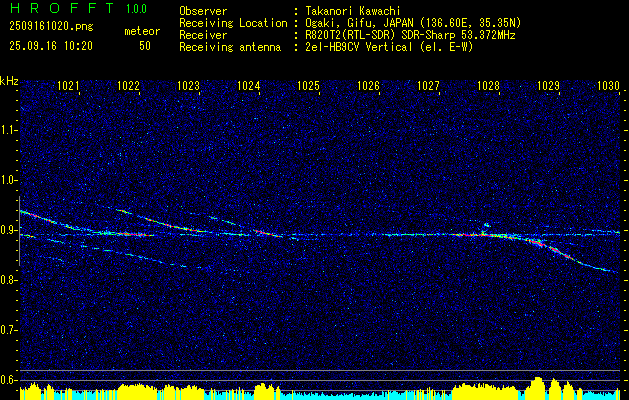Image resolution: width=629 pixels, height=400 pixels.
Task: Click the 1.1 kHz frequency label
Action: [8, 130]
